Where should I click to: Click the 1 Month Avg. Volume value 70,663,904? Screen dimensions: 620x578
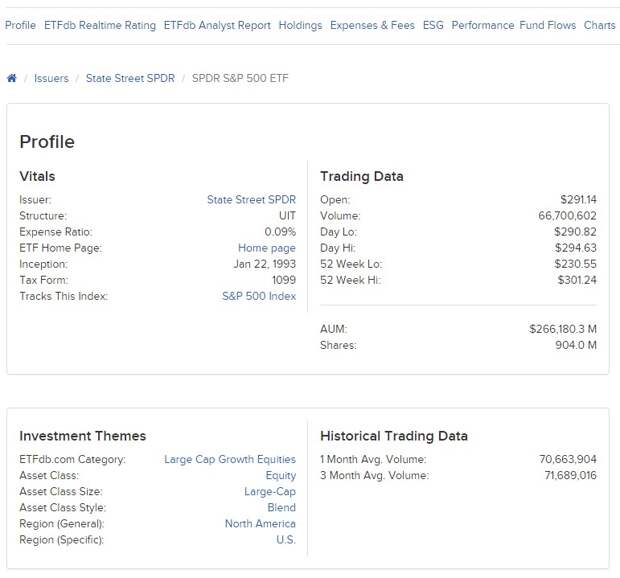click(568, 459)
